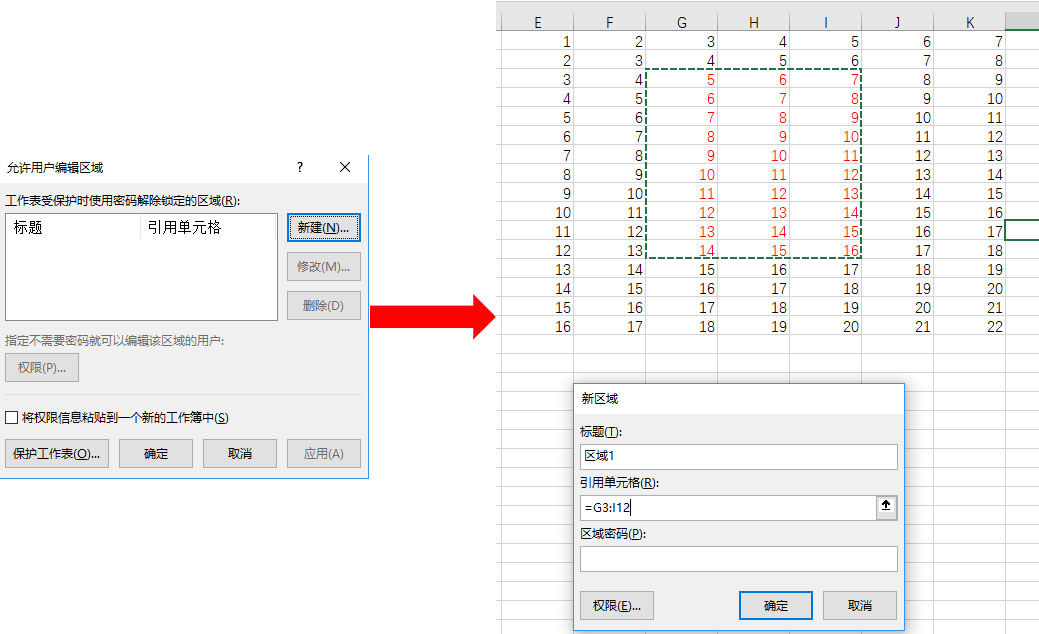Click the 删除(D) button

(x=323, y=305)
